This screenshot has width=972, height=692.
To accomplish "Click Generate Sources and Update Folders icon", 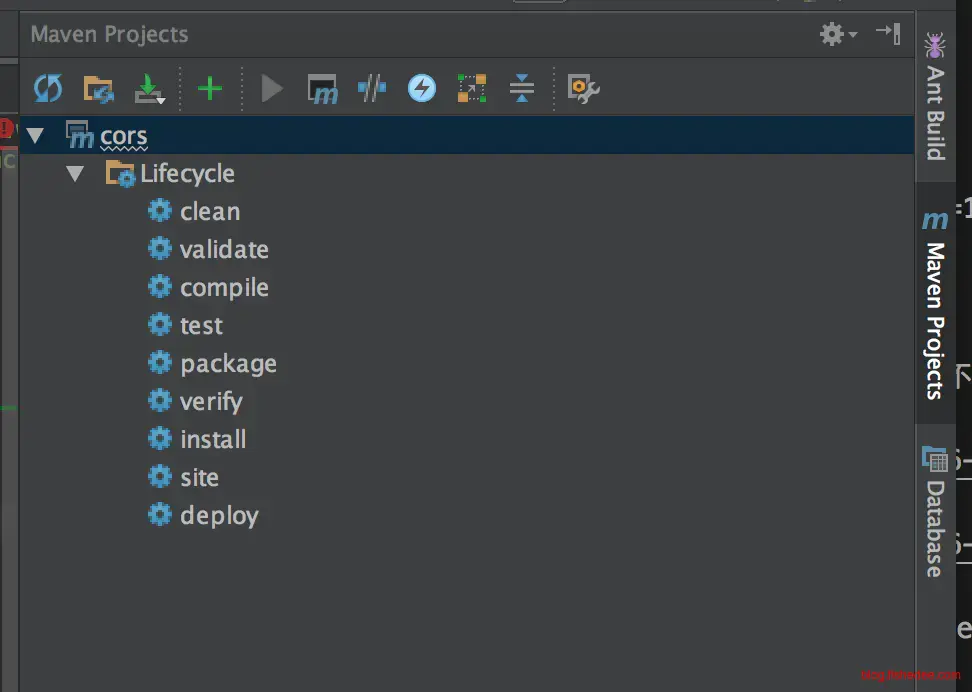I will pyautogui.click(x=98, y=89).
